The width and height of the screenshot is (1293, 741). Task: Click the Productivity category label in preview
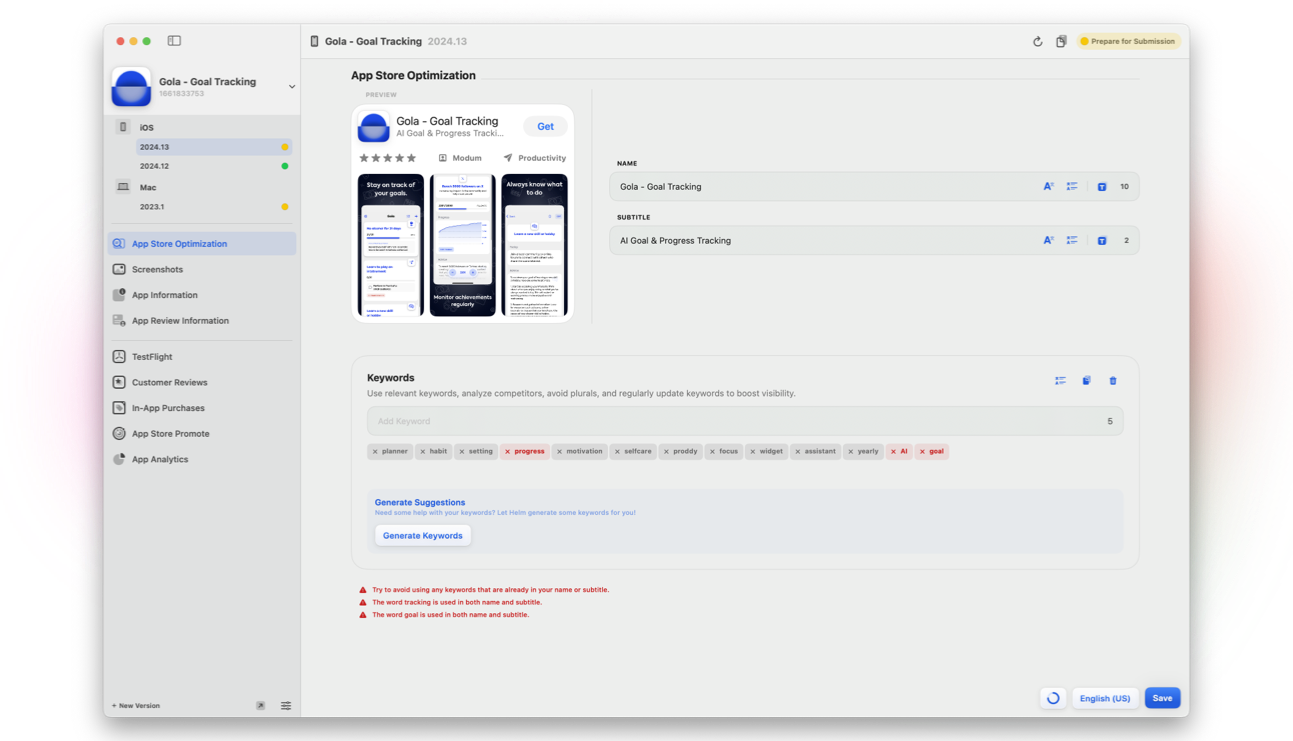tap(535, 158)
